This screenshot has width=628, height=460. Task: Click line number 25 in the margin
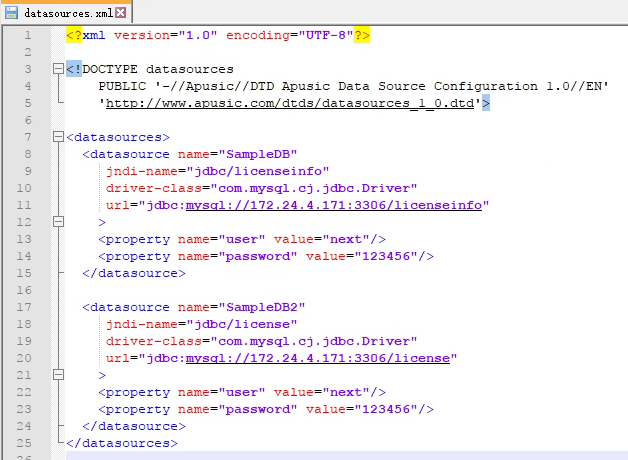[25, 443]
